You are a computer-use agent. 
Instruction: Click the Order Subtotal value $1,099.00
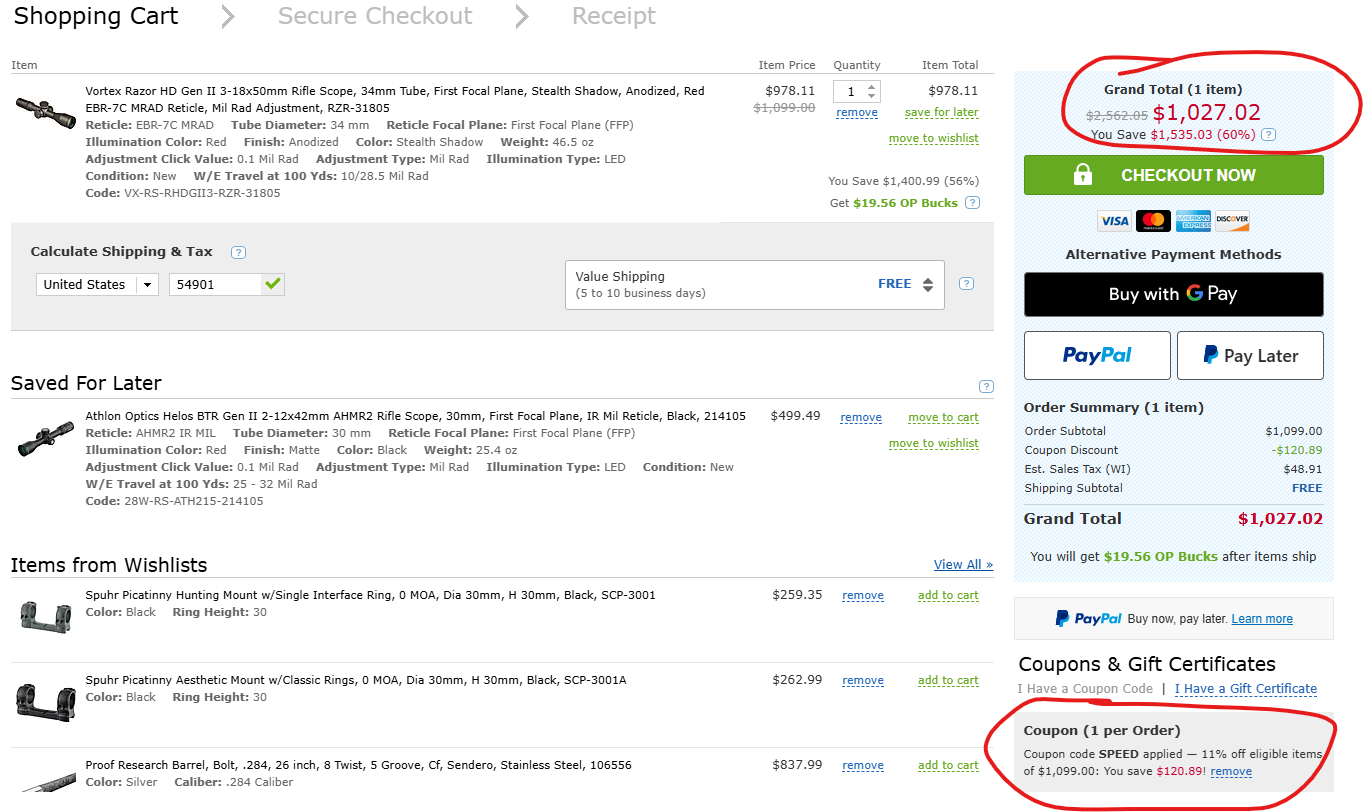coord(1294,431)
